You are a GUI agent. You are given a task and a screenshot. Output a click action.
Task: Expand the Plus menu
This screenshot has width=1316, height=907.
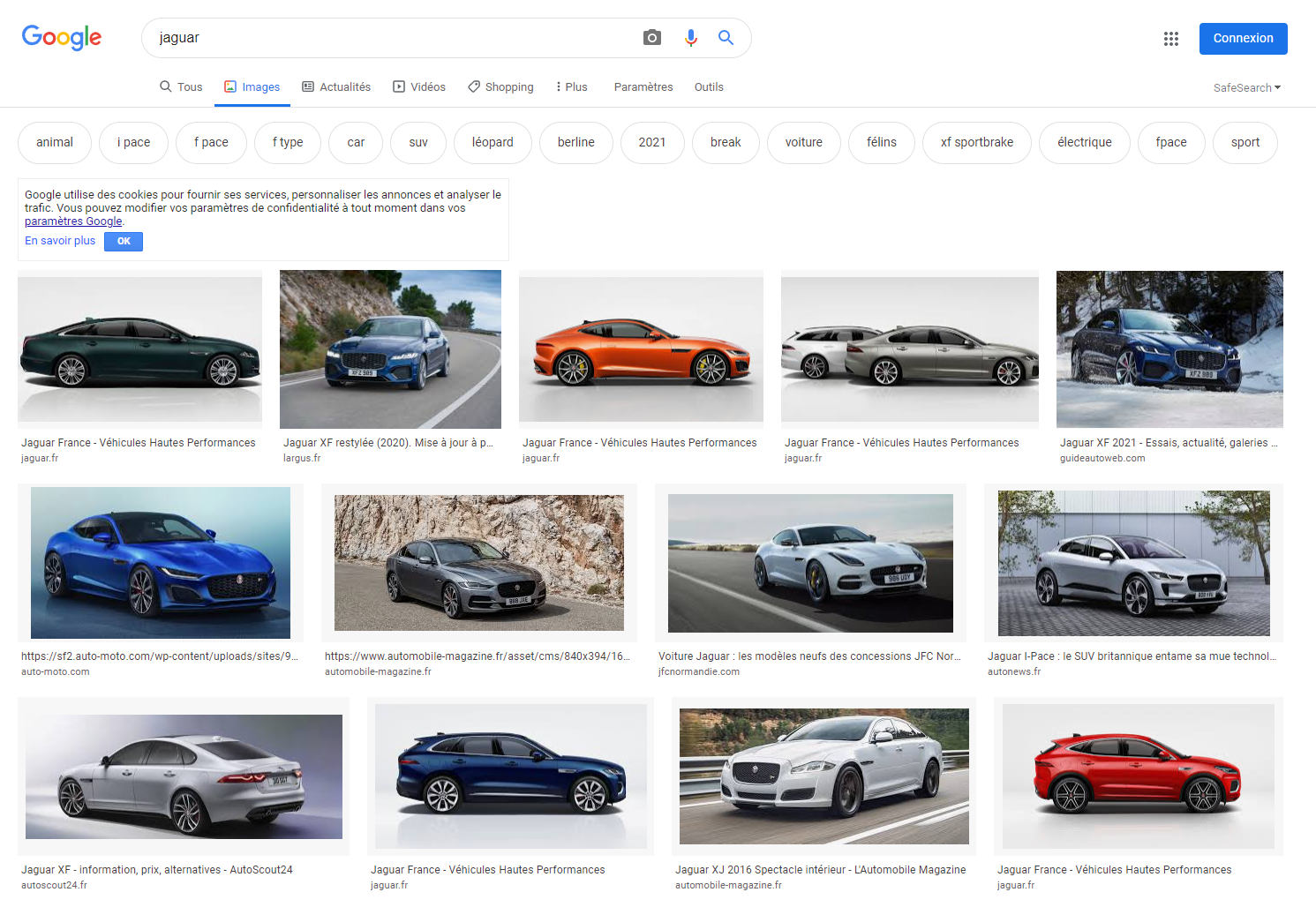point(571,87)
